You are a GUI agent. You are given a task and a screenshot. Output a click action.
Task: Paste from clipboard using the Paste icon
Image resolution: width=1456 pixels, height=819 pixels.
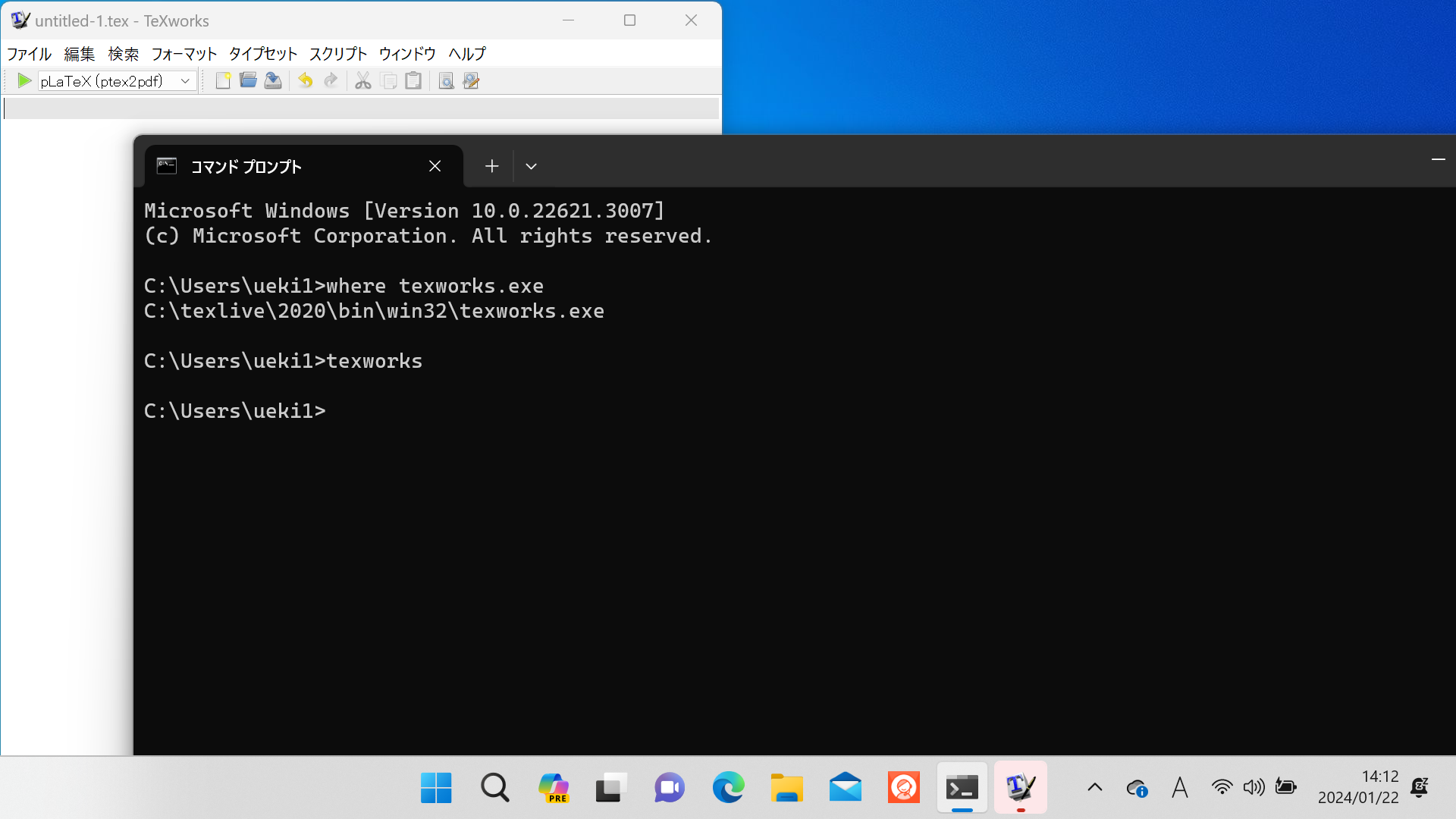(413, 80)
